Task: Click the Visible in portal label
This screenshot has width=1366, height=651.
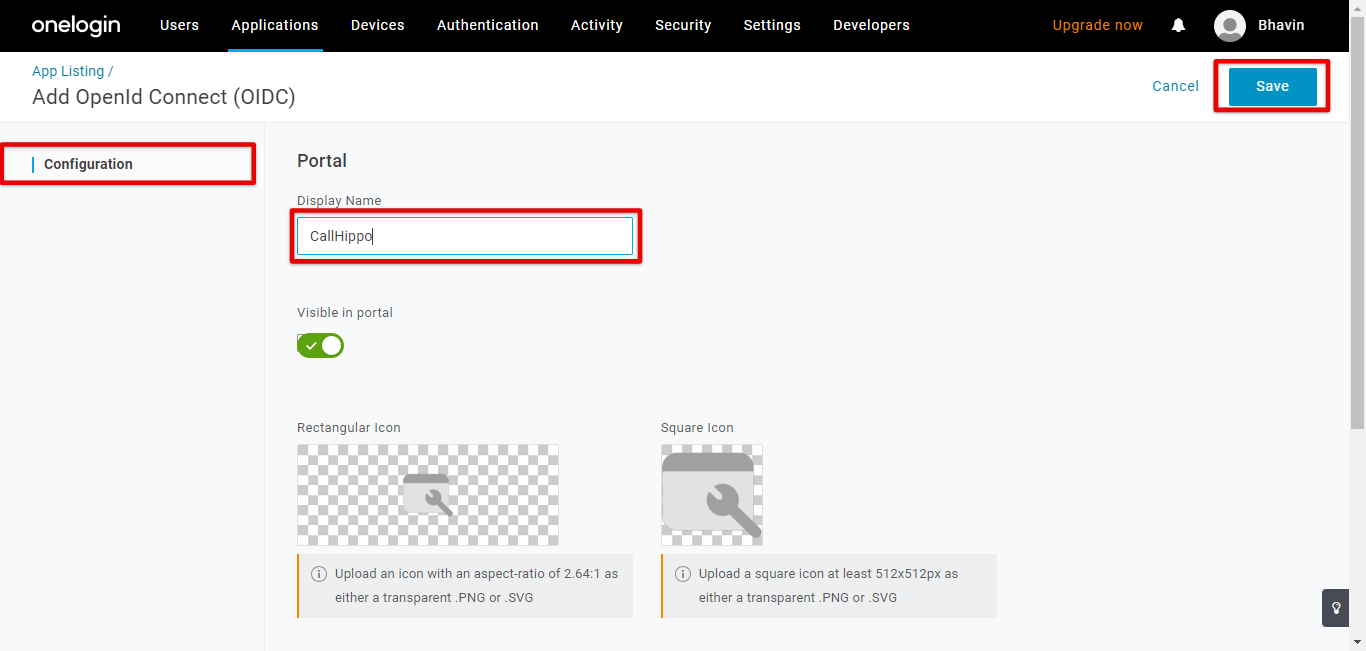Action: (x=345, y=313)
